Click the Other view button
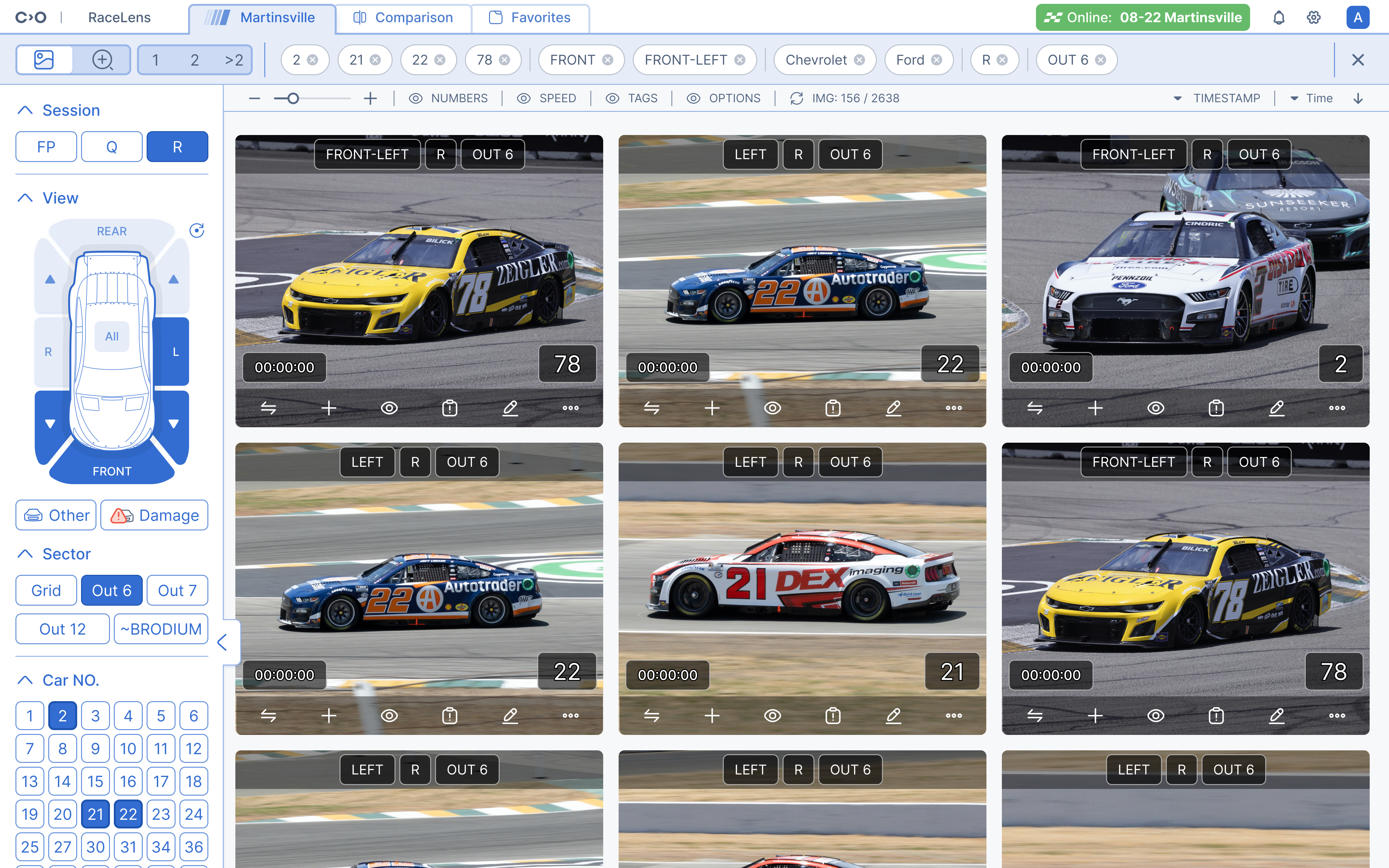Viewport: 1389px width, 868px height. click(56, 516)
